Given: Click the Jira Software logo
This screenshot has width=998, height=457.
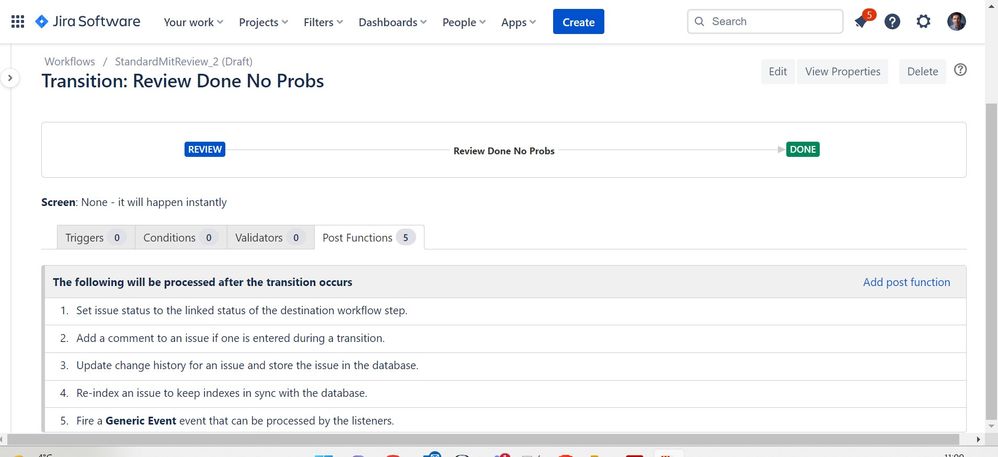Looking at the screenshot, I should point(87,22).
